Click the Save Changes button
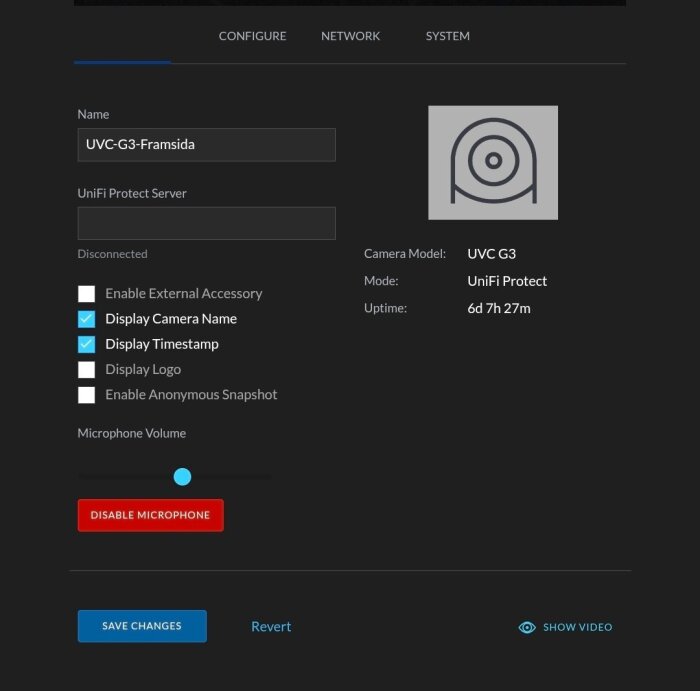Screen dimensions: 700x691 tap(142, 626)
